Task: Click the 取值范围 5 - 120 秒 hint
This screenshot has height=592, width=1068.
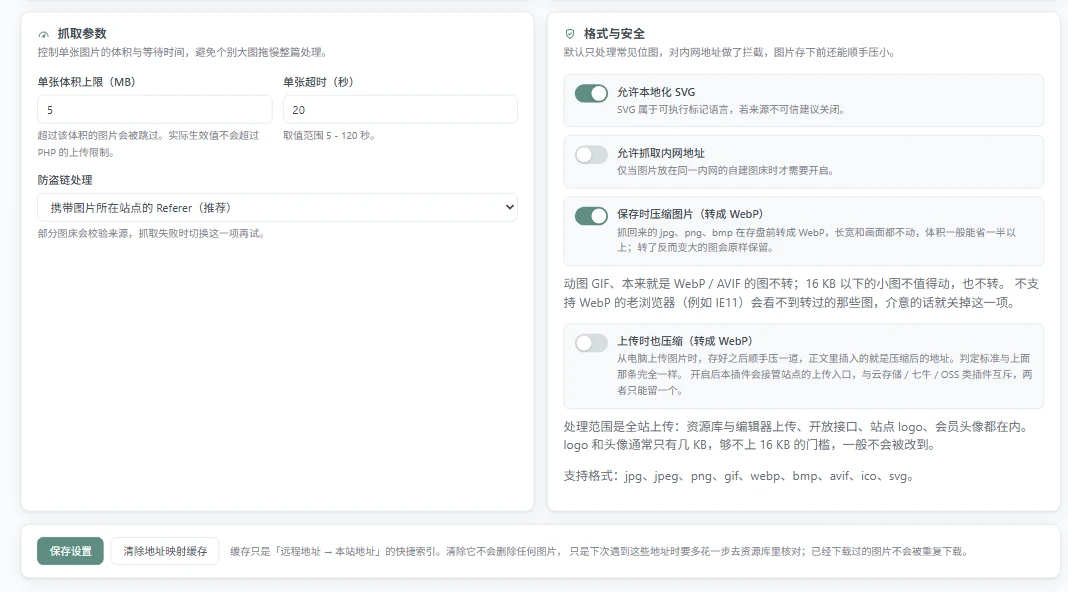Action: [329, 136]
